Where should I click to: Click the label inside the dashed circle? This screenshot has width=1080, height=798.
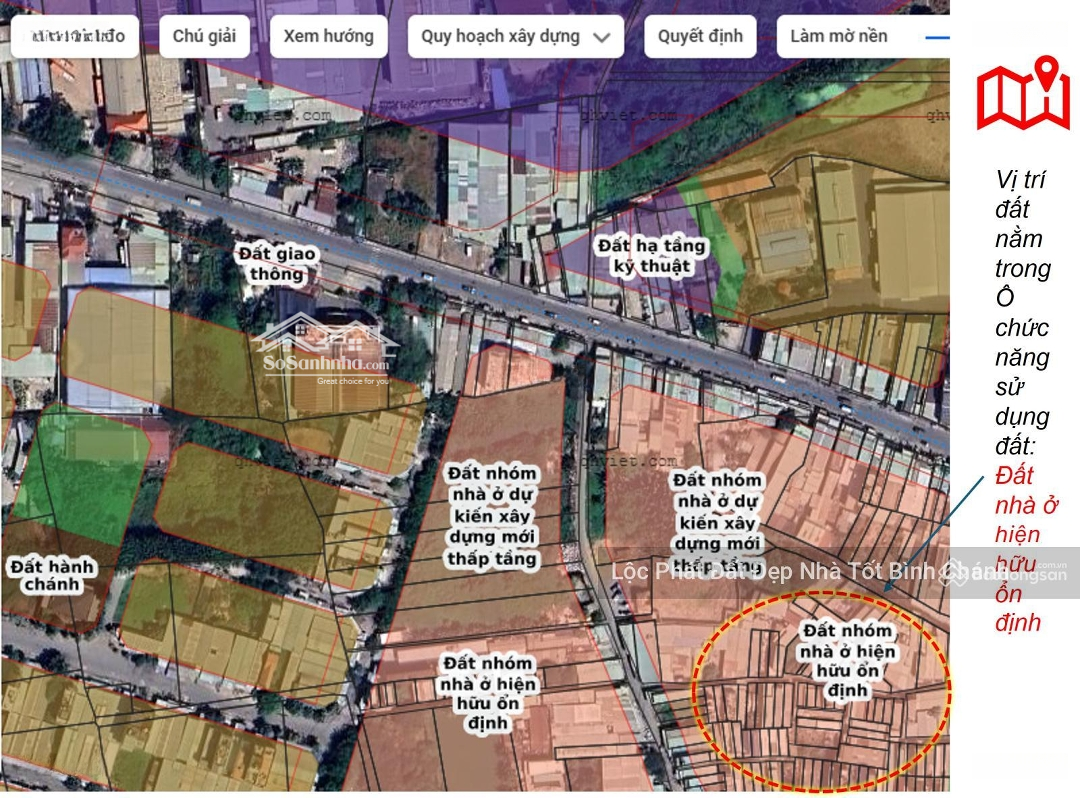pos(847,661)
